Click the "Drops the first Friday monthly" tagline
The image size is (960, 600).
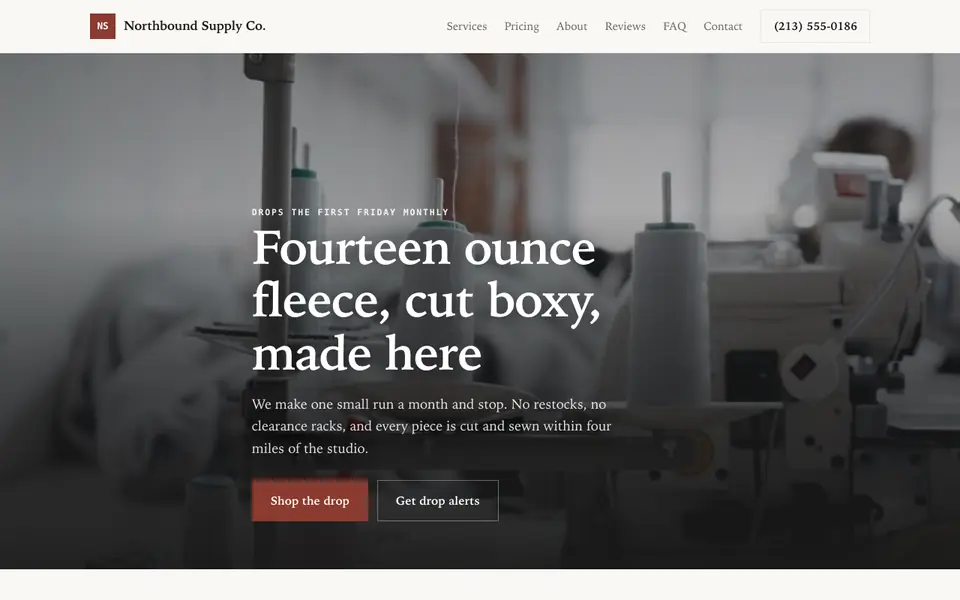point(350,212)
